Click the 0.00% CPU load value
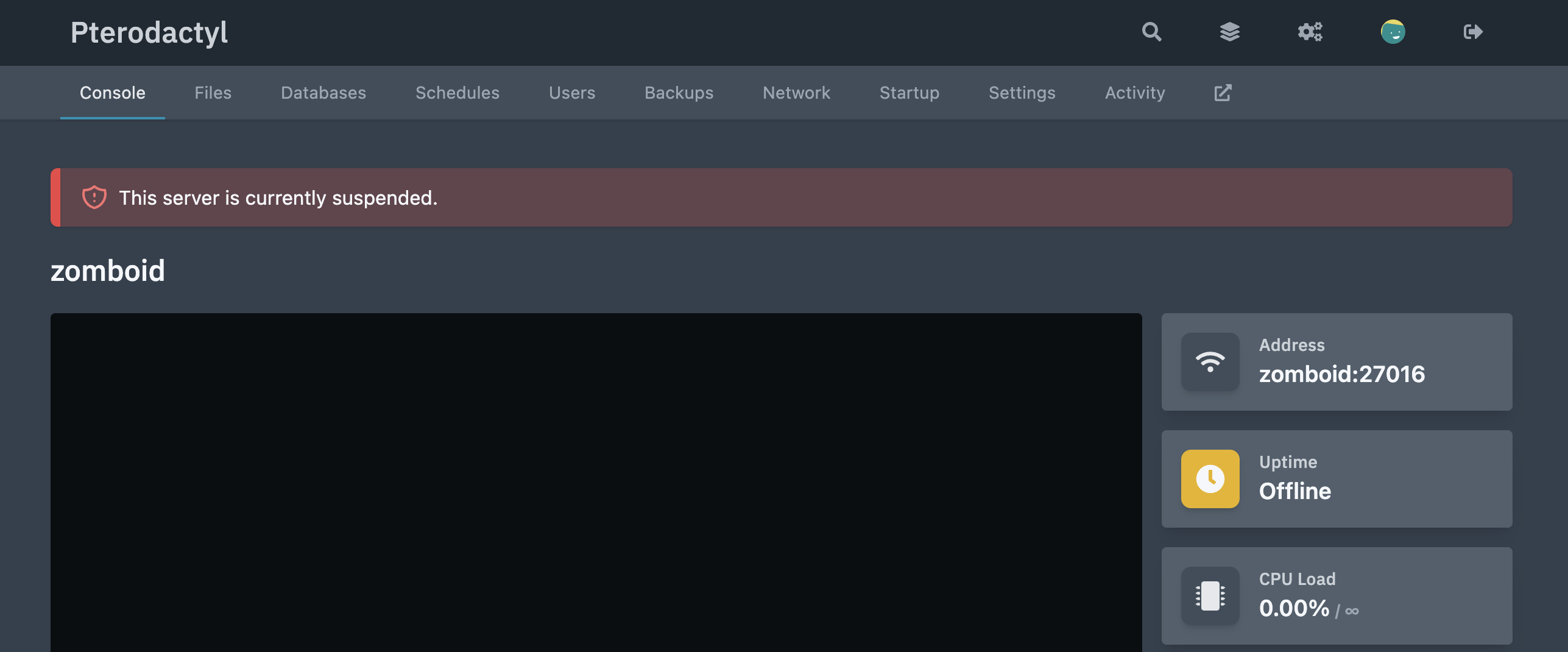This screenshot has height=652, width=1568. (1294, 608)
